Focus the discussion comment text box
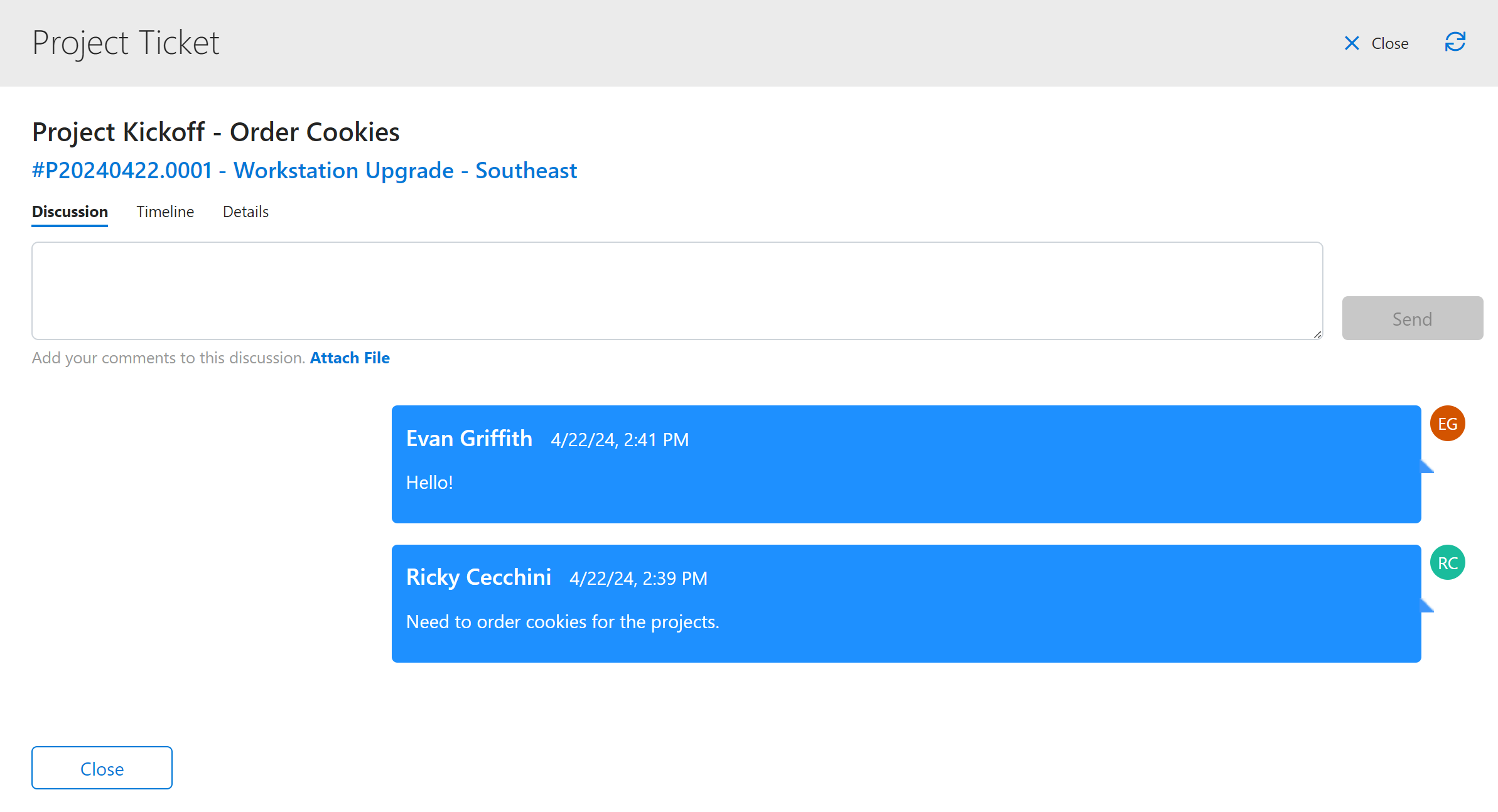 [677, 291]
